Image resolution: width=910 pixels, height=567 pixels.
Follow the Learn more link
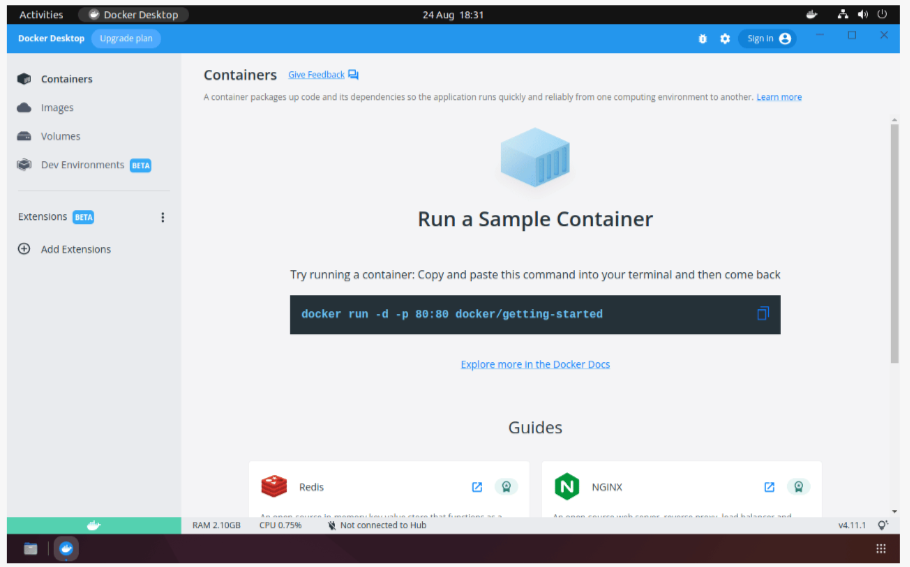[779, 97]
